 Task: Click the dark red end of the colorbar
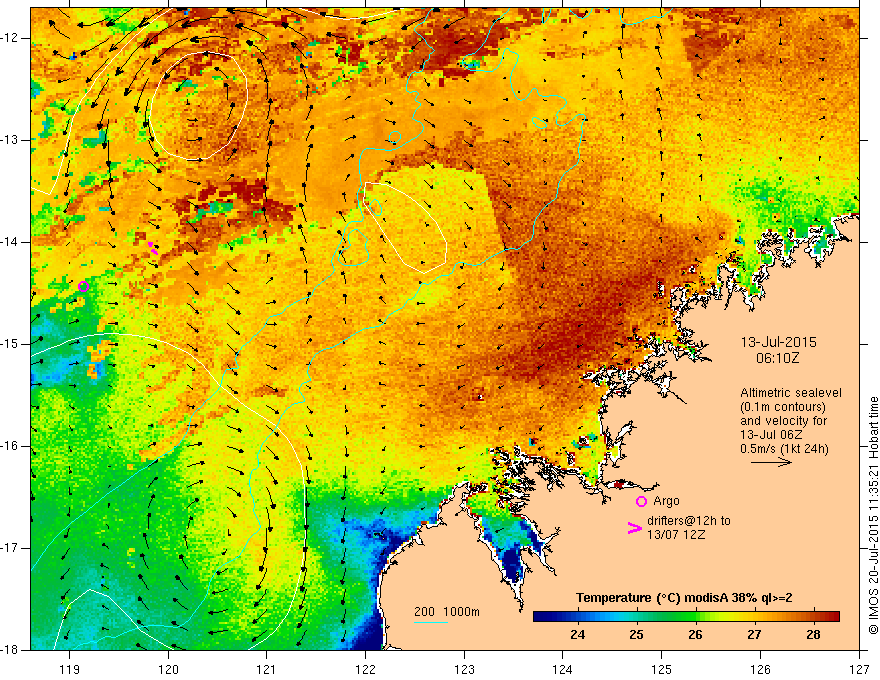(832, 617)
